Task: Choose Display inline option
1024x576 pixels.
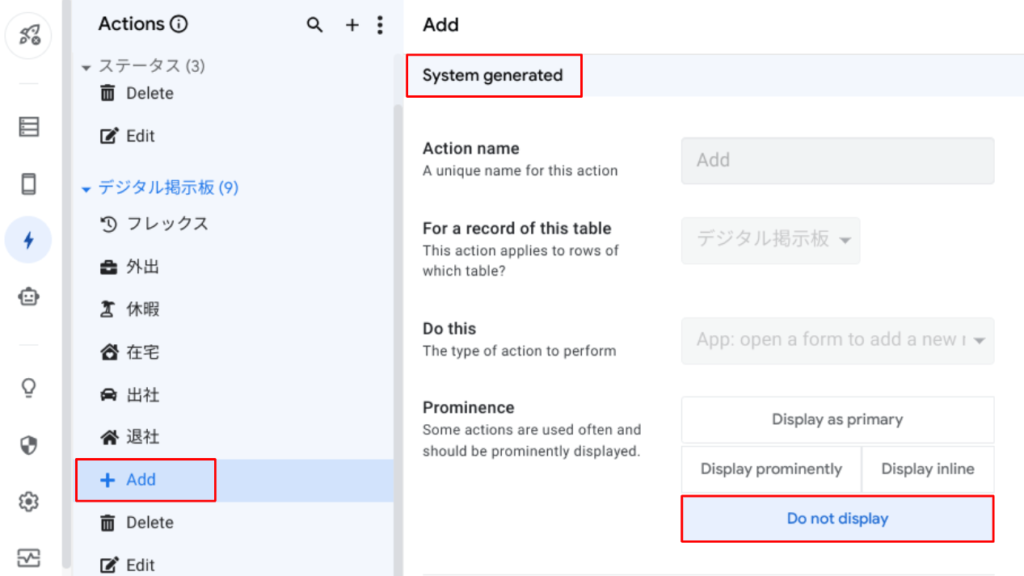Action: click(928, 469)
